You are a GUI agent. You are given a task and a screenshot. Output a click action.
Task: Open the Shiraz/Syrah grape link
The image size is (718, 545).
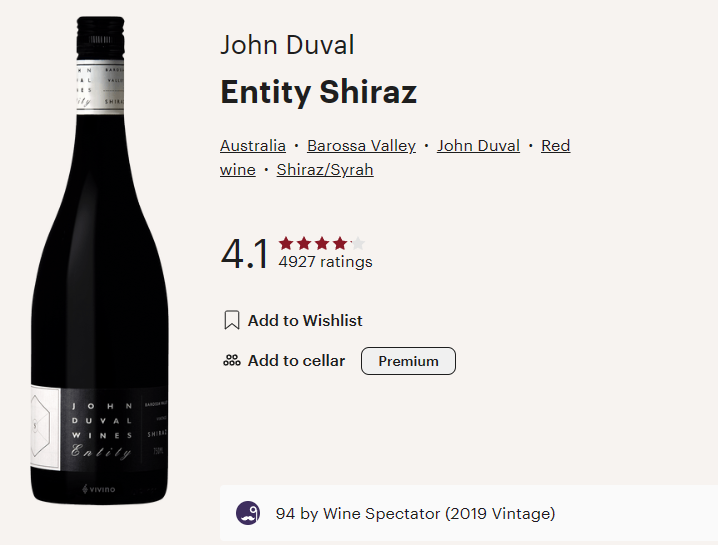coord(325,170)
